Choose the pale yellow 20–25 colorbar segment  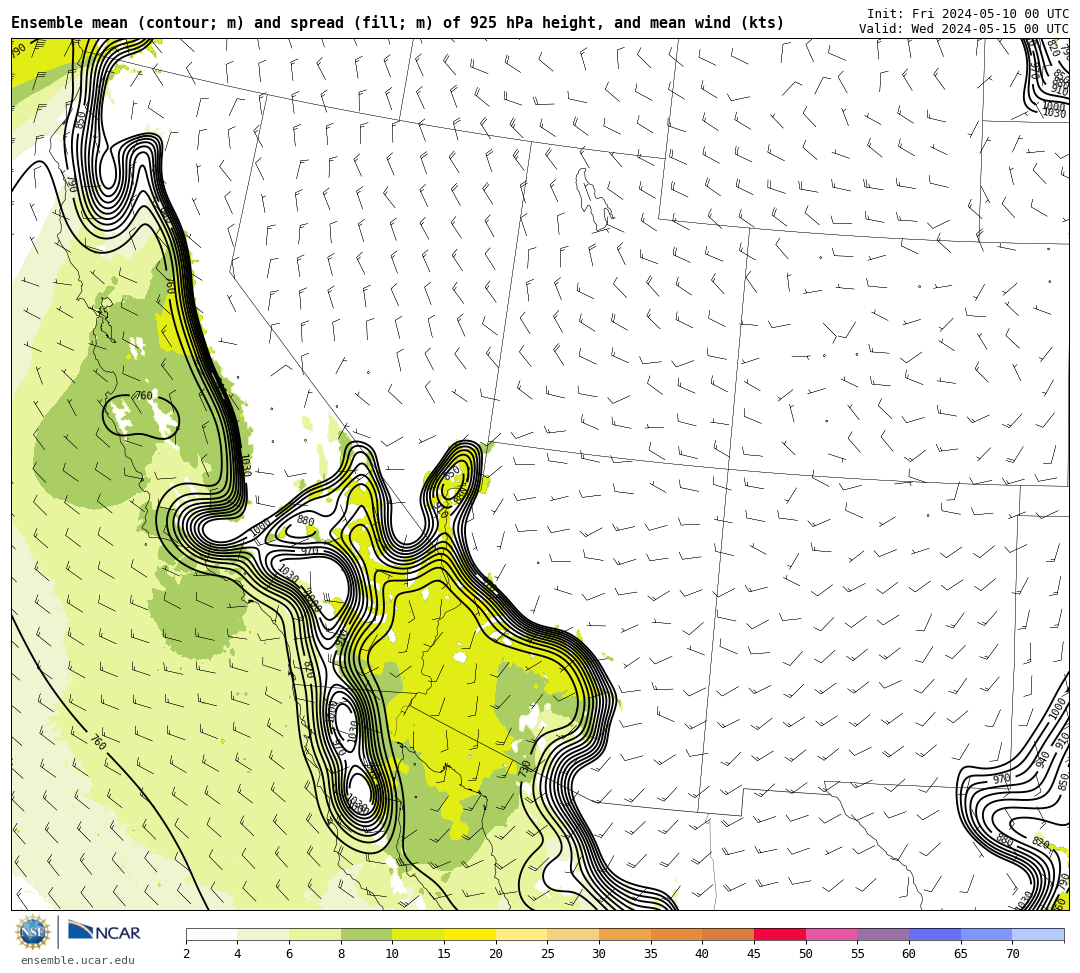pyautogui.click(x=521, y=934)
